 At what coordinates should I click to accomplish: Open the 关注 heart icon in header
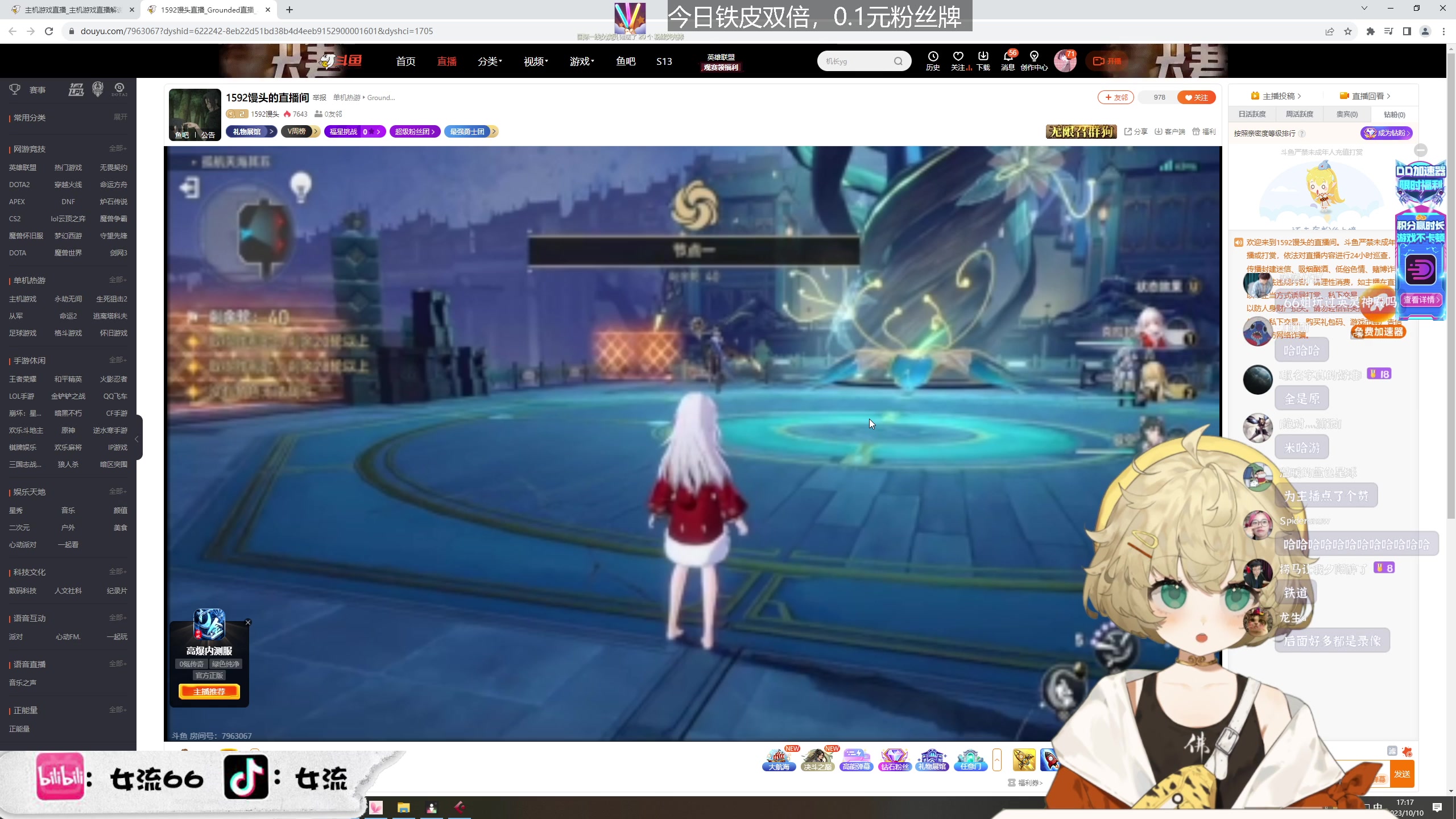[x=958, y=60]
